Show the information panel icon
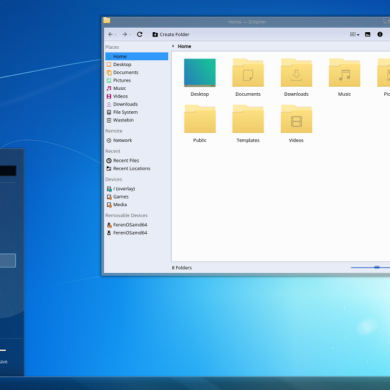This screenshot has height=390, width=390. (380, 34)
